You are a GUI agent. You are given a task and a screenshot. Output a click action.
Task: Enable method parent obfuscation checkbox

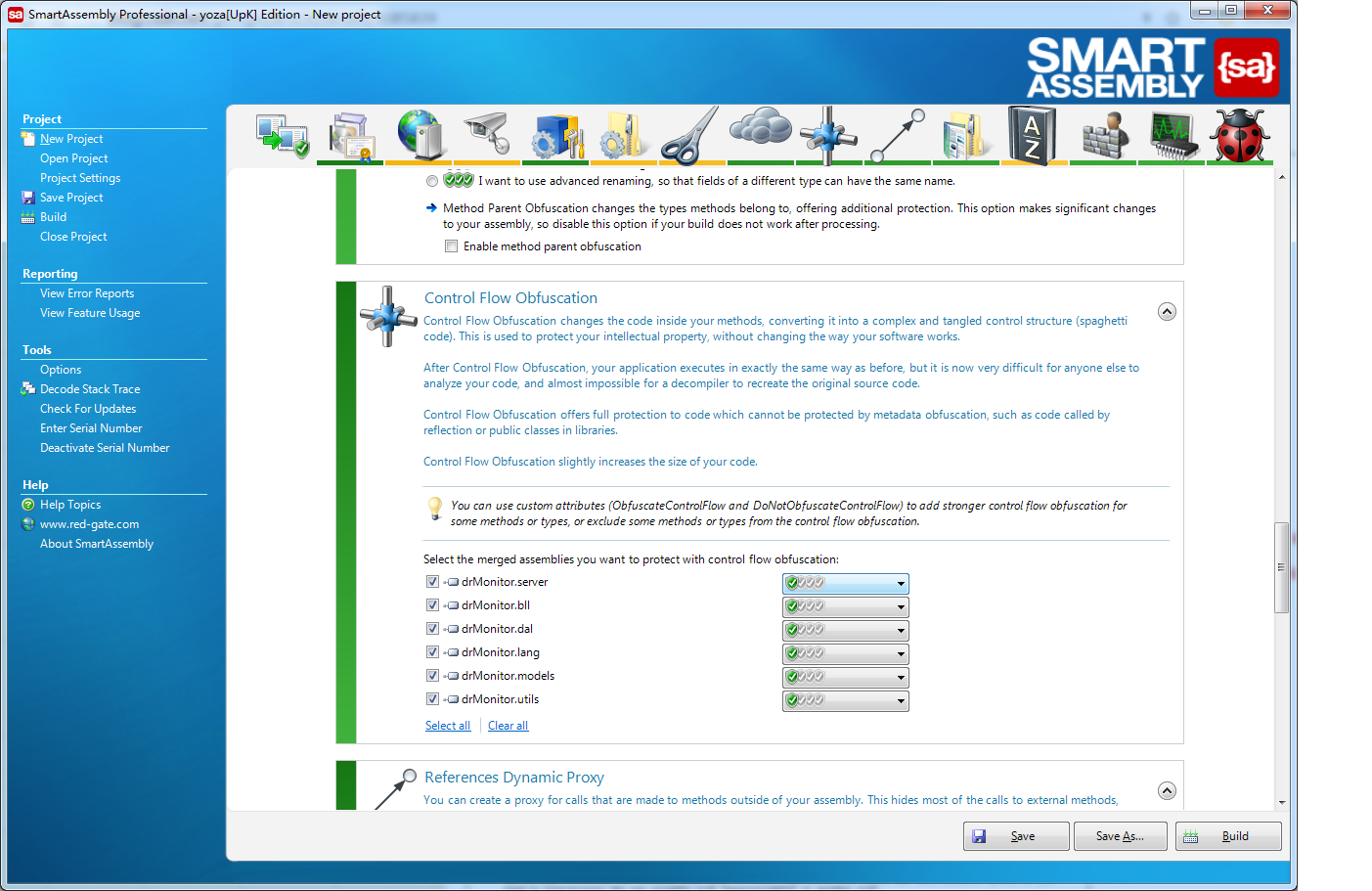point(451,246)
